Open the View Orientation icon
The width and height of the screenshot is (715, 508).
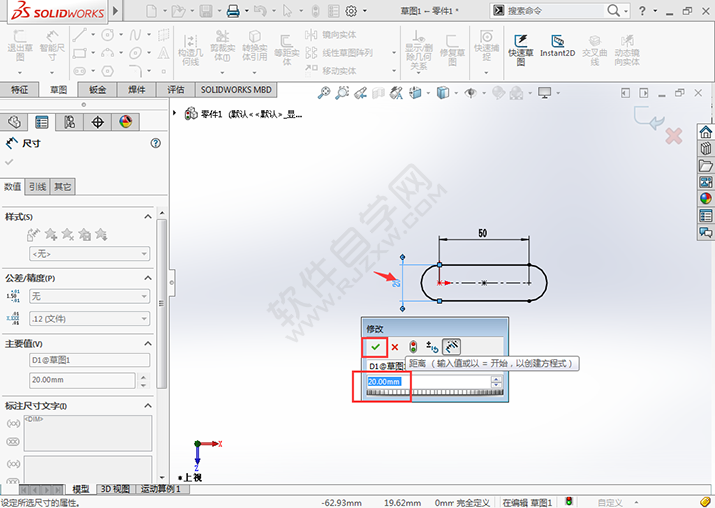point(415,93)
